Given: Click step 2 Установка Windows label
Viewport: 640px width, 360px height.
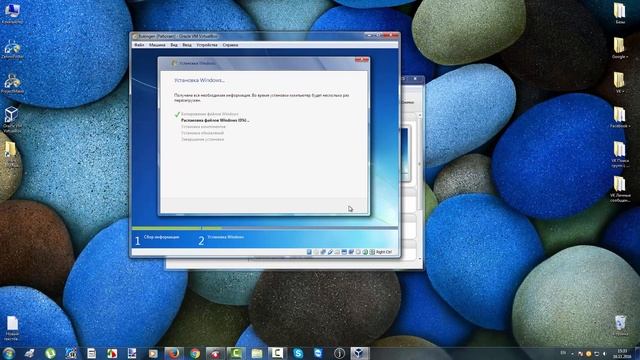Looking at the screenshot, I should (226, 237).
